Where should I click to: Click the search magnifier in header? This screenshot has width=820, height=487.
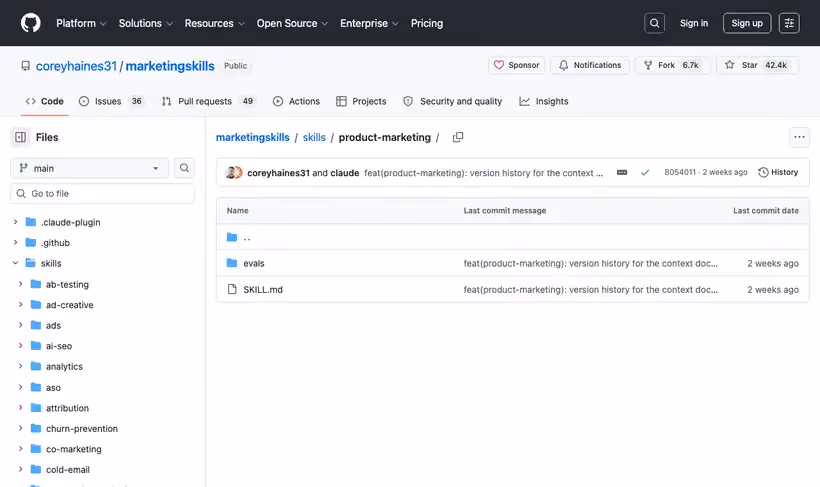coord(654,23)
